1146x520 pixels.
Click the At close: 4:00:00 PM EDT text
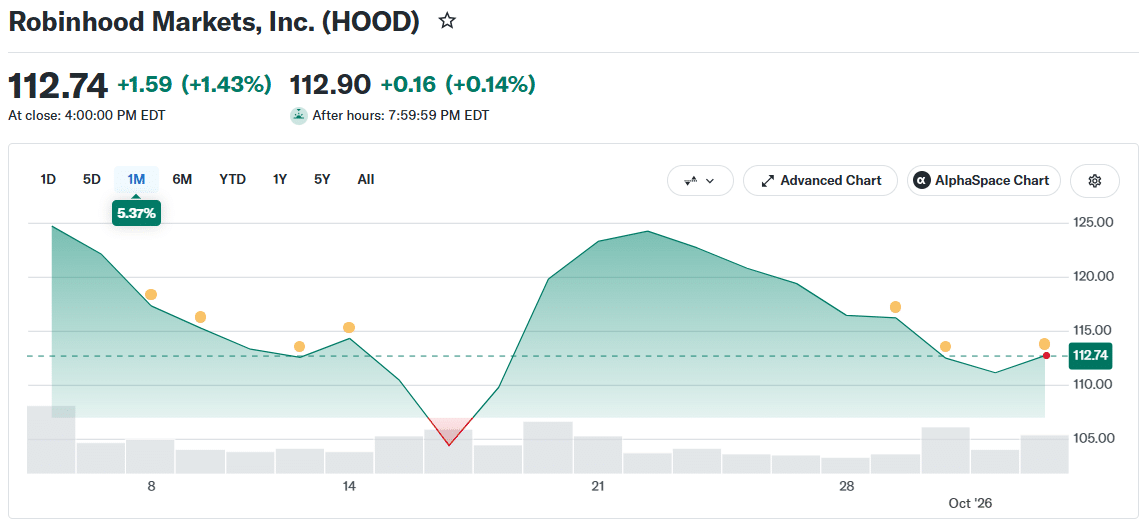[x=86, y=116]
